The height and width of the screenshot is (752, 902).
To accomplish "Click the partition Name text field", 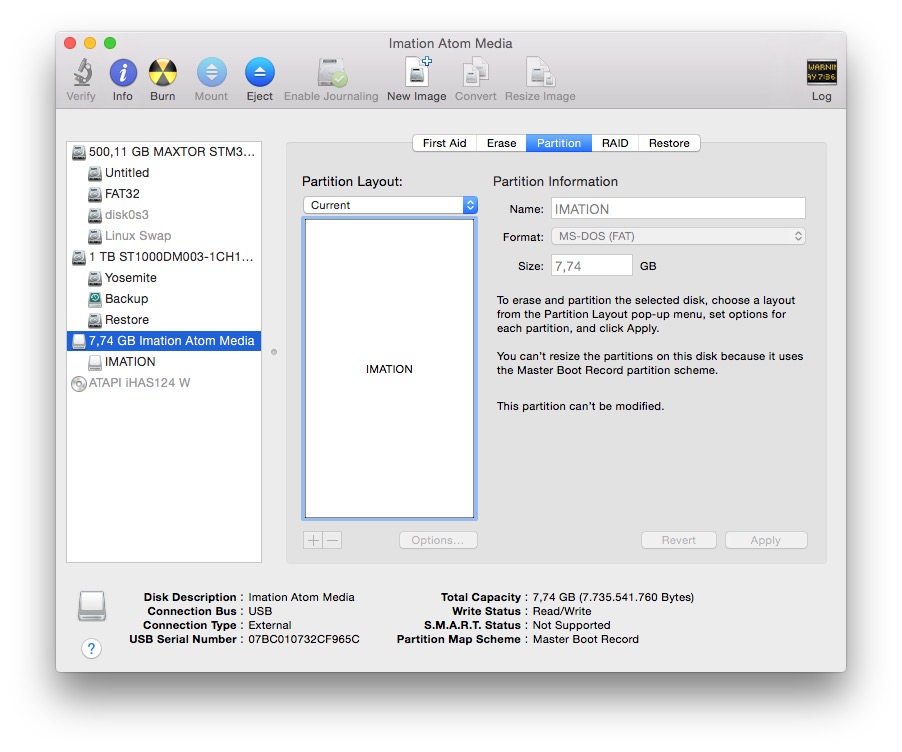I will [678, 209].
